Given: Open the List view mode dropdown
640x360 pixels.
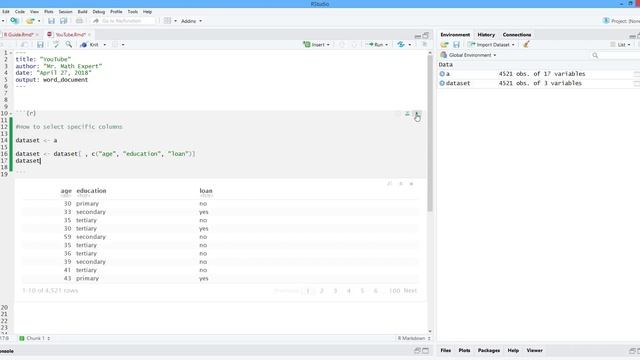Looking at the screenshot, I should point(620,44).
